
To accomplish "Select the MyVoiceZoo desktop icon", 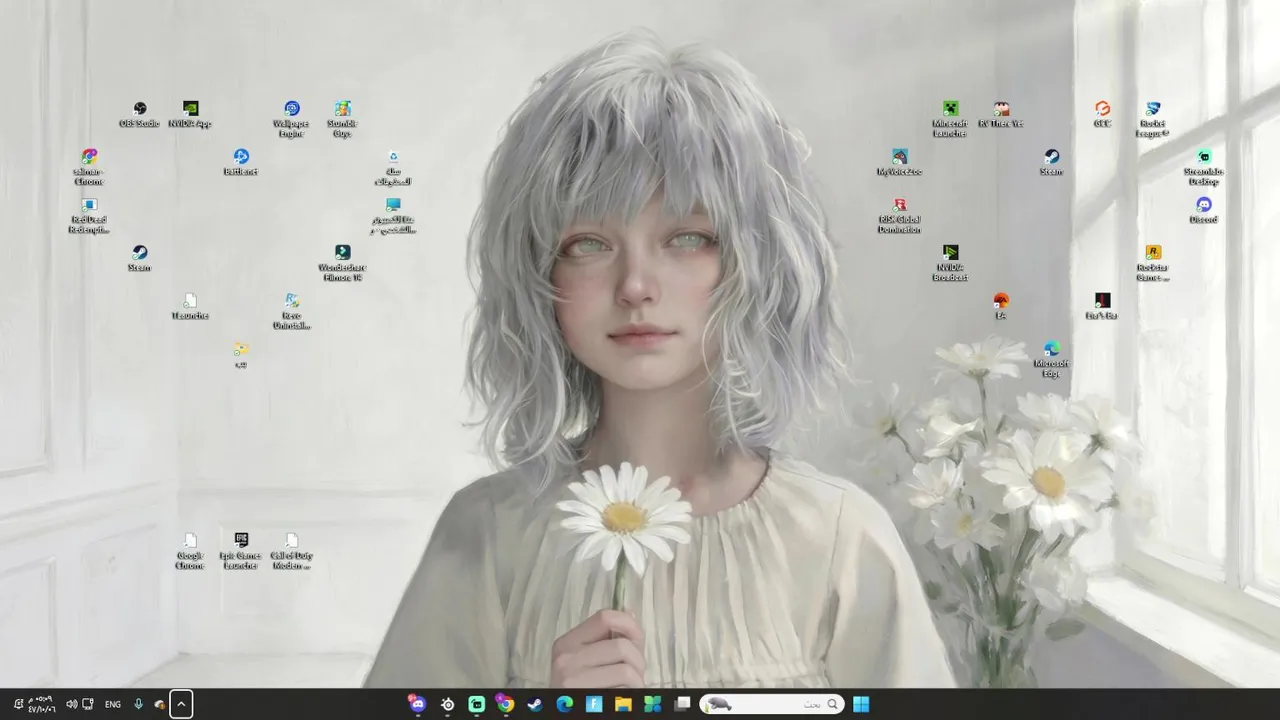I will pyautogui.click(x=900, y=162).
